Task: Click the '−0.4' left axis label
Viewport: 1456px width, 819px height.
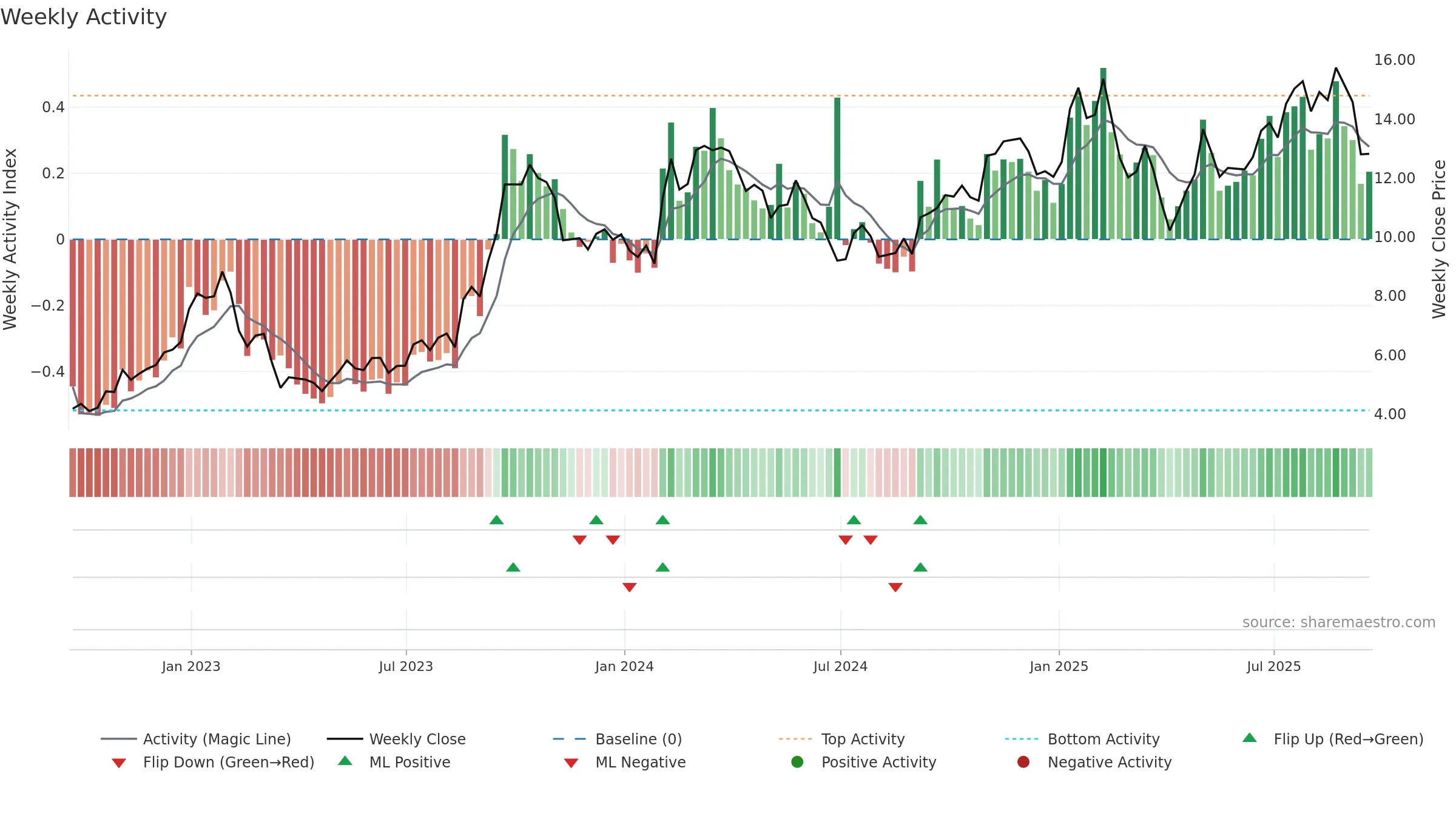Action: coord(48,372)
